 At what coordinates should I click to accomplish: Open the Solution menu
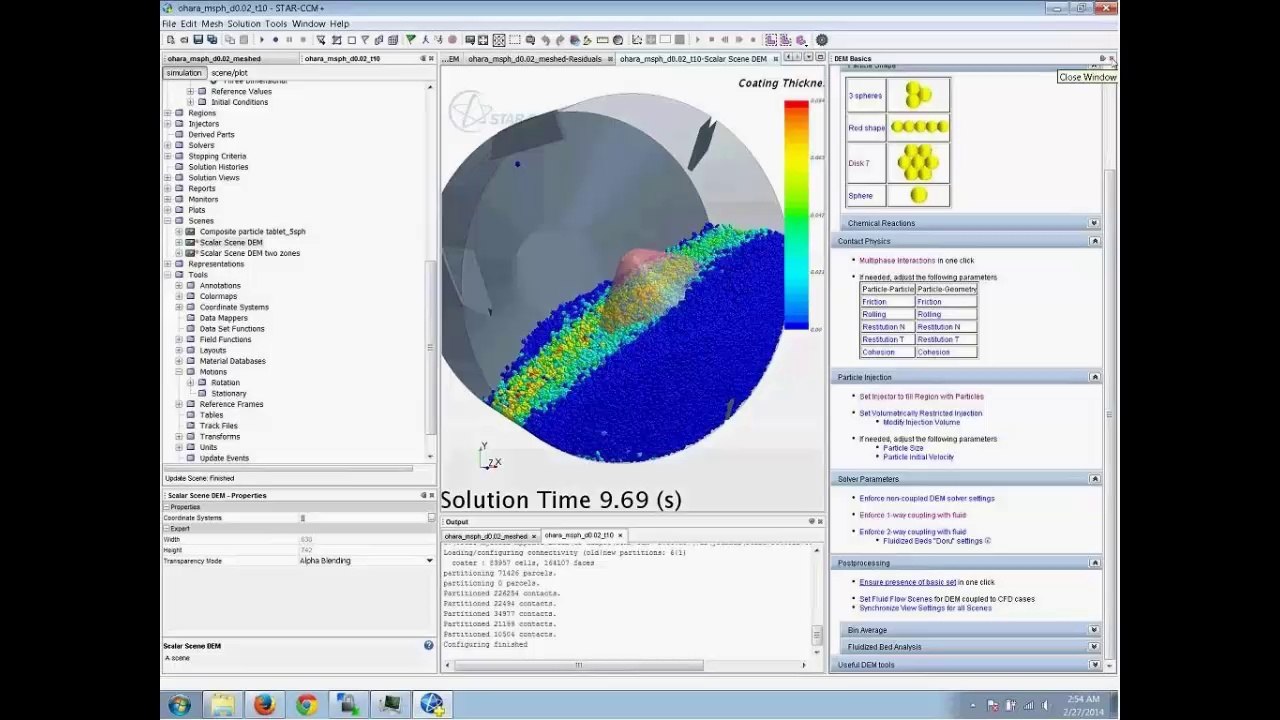[x=244, y=24]
